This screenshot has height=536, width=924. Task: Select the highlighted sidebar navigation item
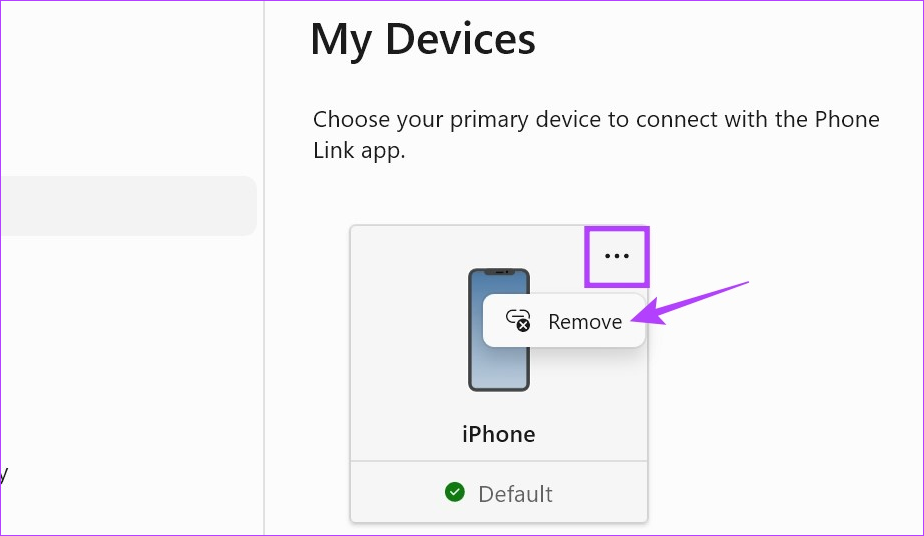pos(128,206)
